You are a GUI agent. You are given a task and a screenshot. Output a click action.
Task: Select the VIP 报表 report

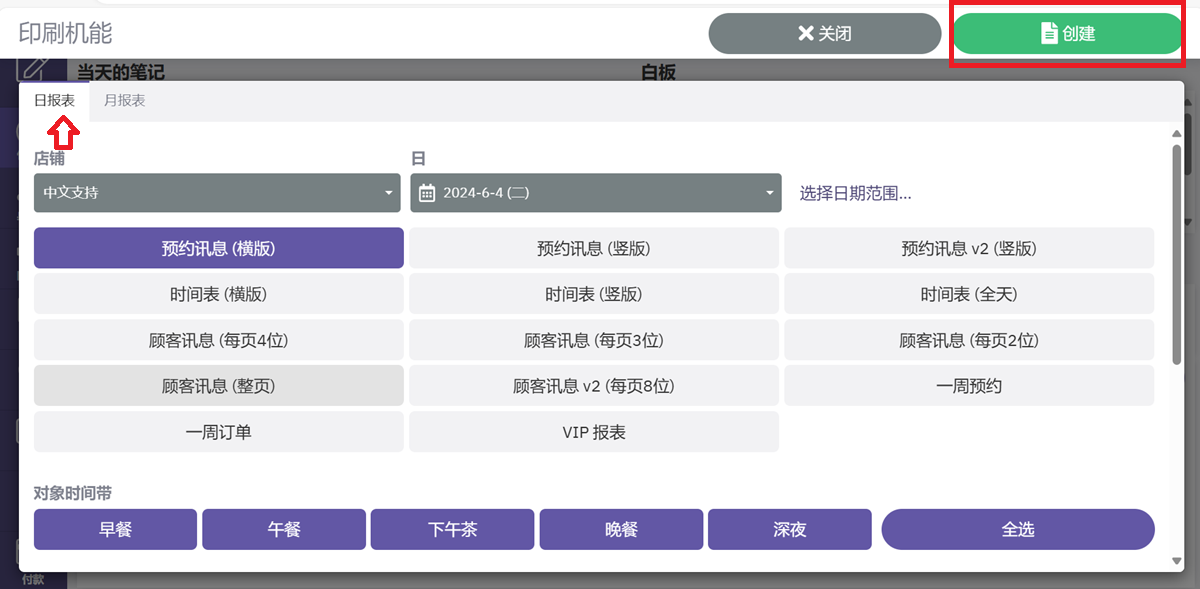point(594,432)
